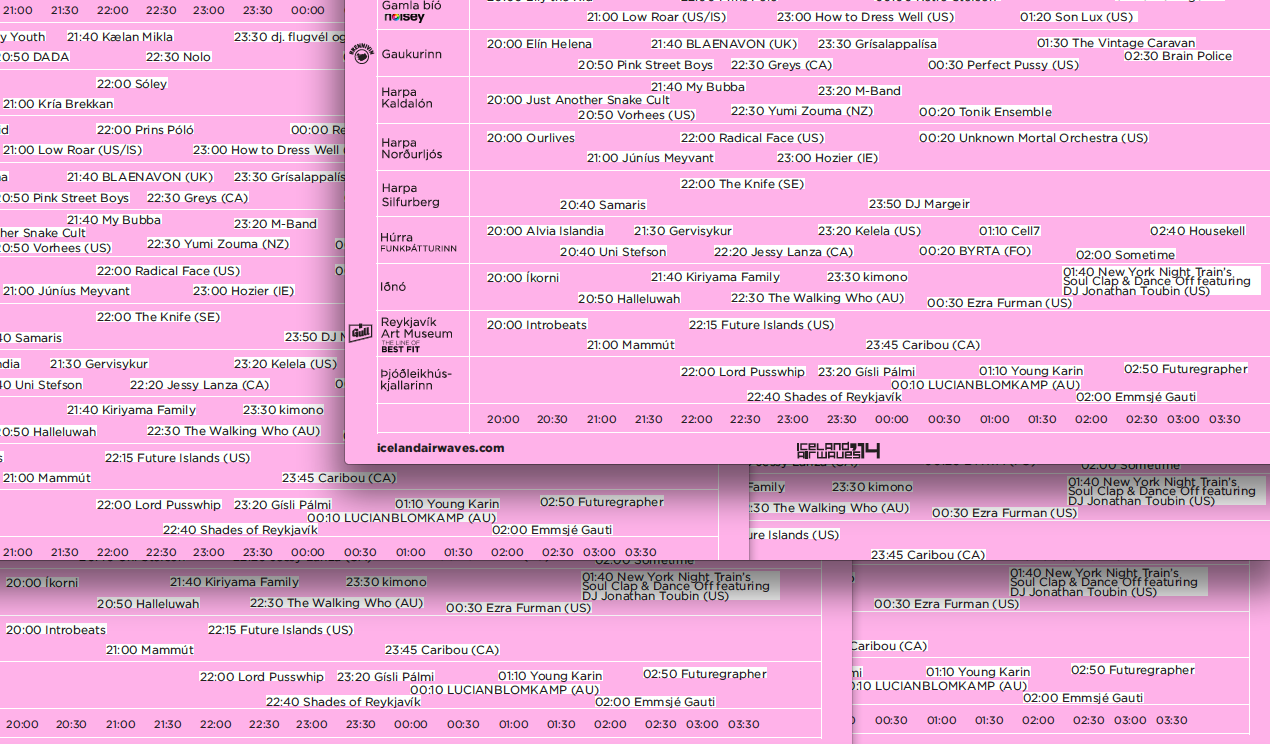Select the Reykjavík Art Museum venue label
Screen dimensions: 1270x744
416,328
